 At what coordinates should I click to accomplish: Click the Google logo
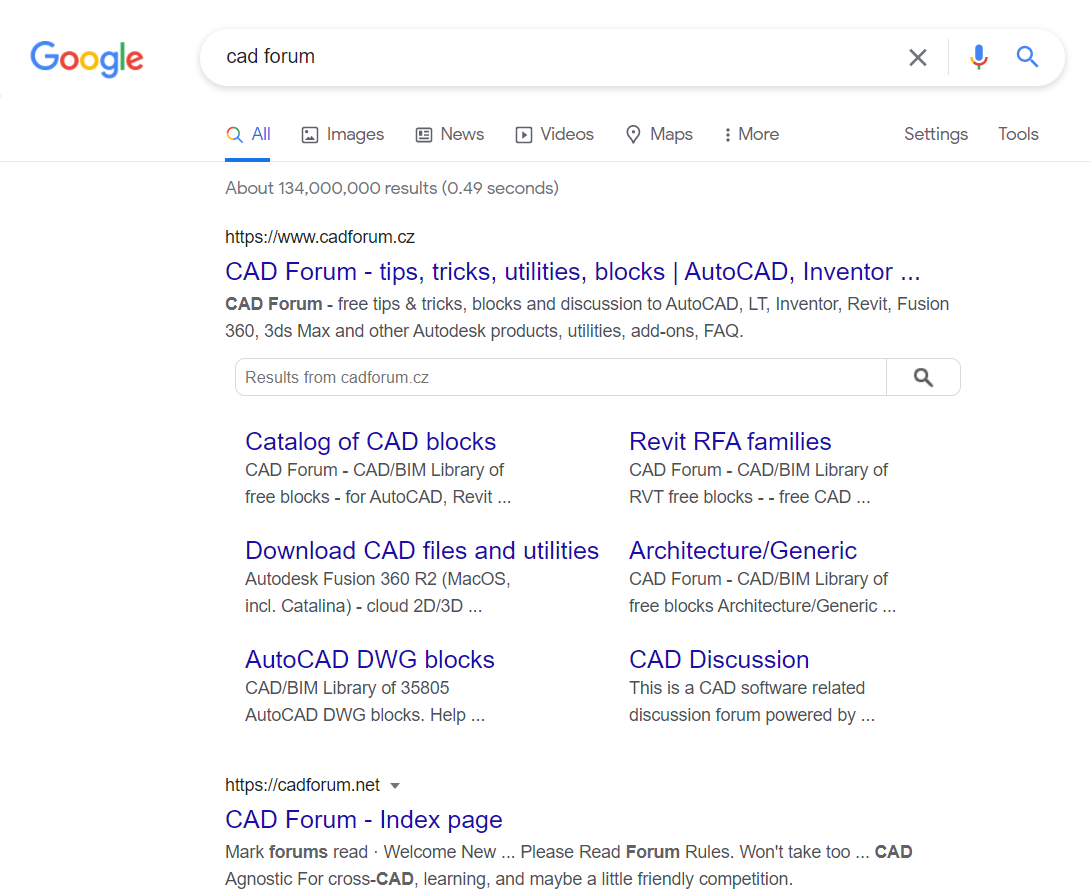pos(87,58)
